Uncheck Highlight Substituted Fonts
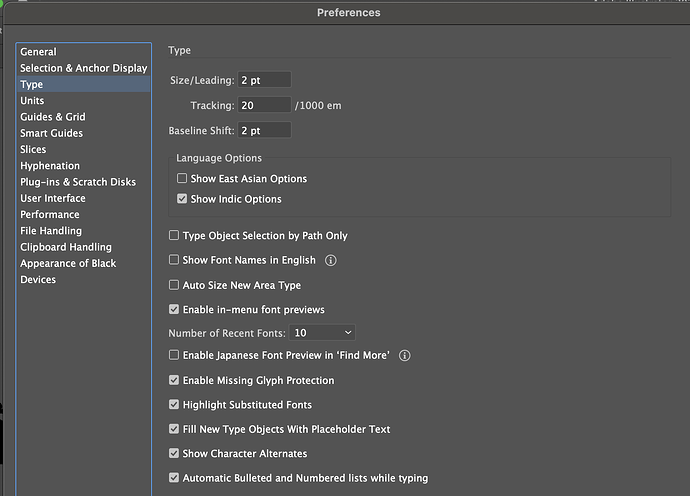Screen dimensions: 690x496 (174, 405)
